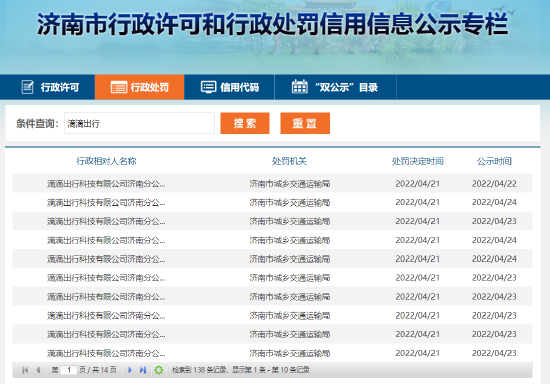Open first record published 2022/04/22
The width and height of the screenshot is (550, 384).
(x=272, y=183)
